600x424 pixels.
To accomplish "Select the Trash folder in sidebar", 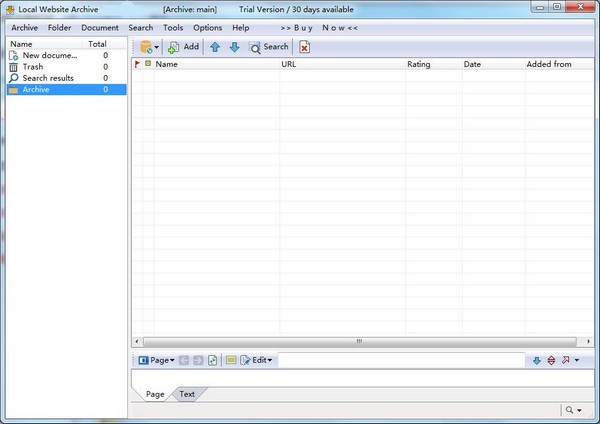I will 33,67.
